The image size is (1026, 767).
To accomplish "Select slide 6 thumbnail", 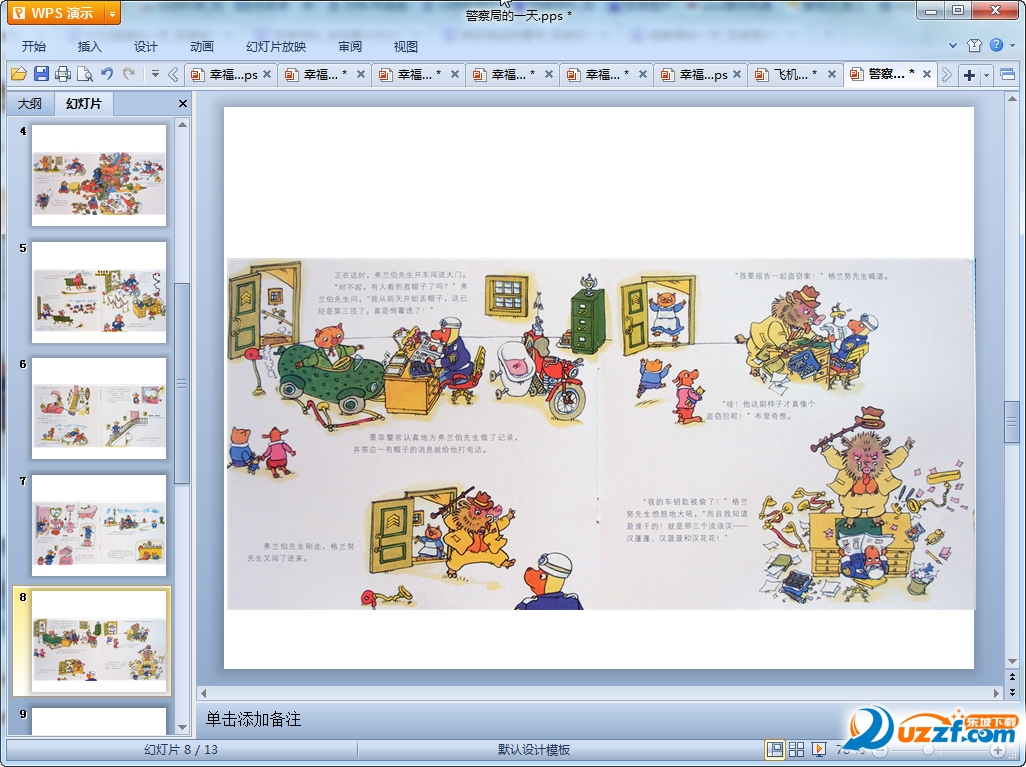I will pyautogui.click(x=99, y=408).
